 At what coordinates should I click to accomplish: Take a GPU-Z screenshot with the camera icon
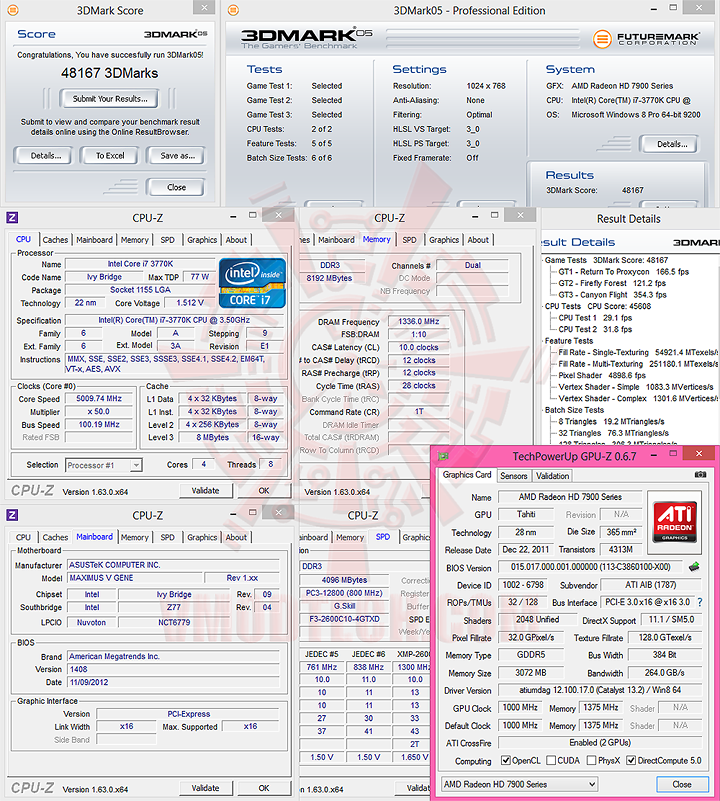(x=700, y=475)
